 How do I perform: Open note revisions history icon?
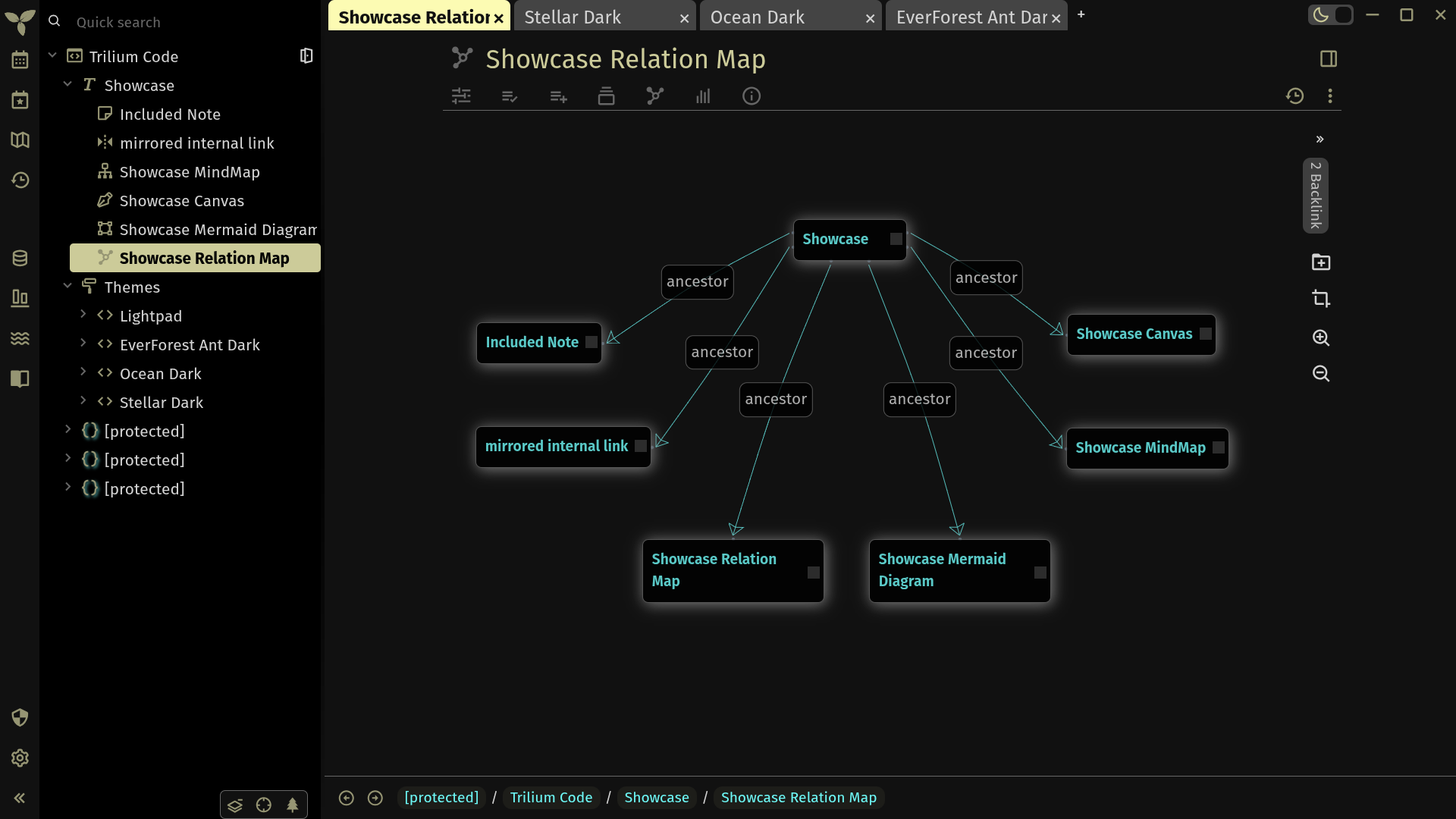click(1295, 96)
